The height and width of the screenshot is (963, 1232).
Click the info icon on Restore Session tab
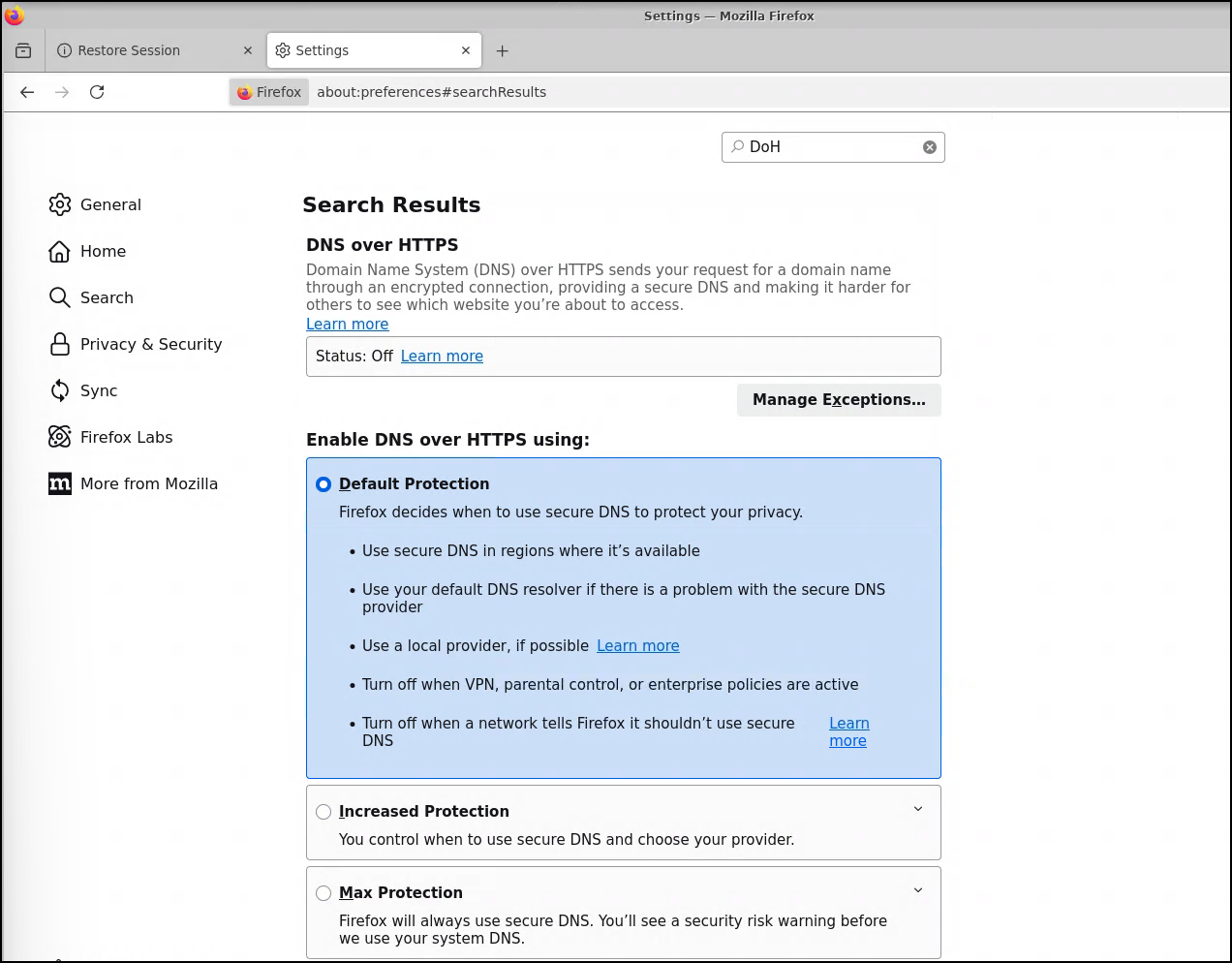(64, 50)
